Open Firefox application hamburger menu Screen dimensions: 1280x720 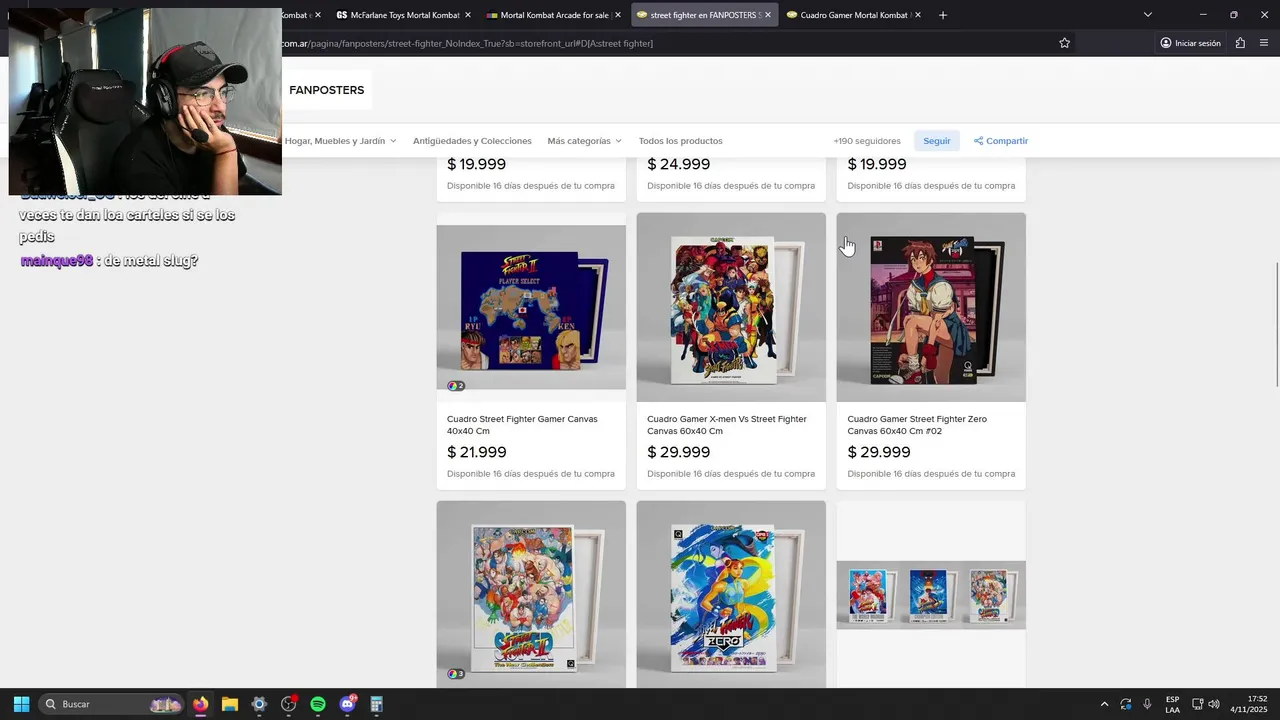(x=1264, y=43)
